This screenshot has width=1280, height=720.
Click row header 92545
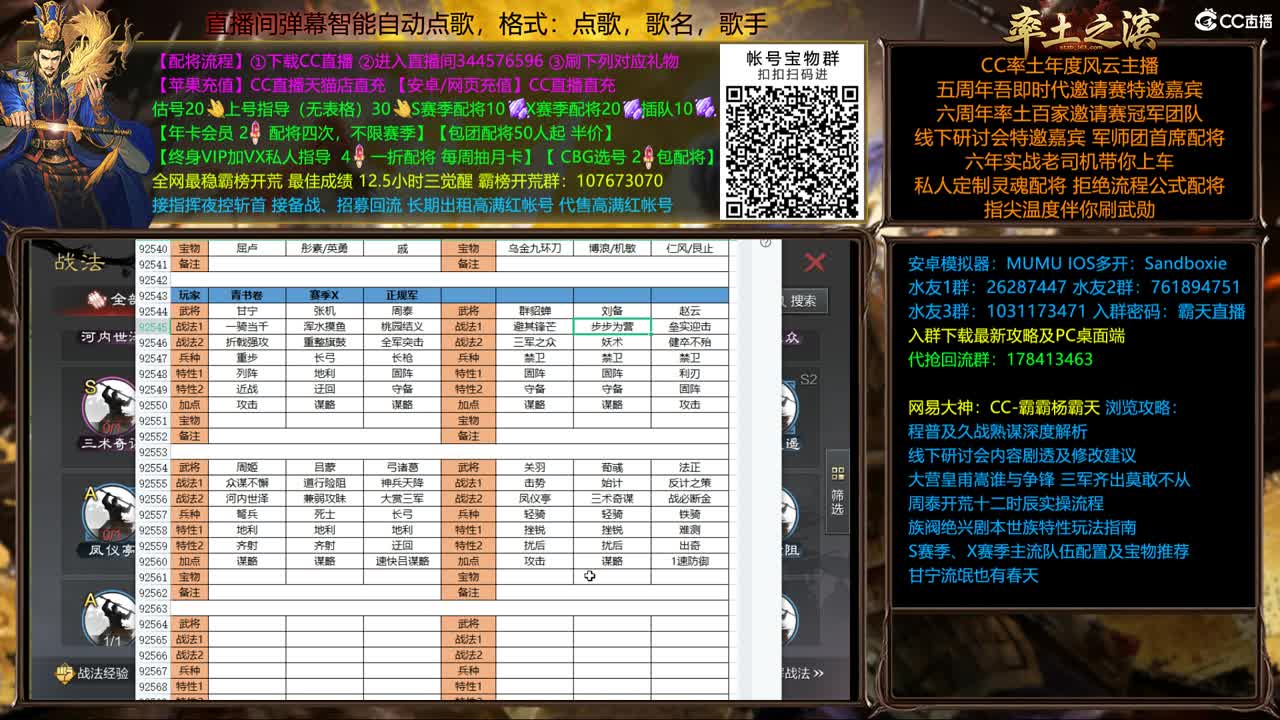153,327
